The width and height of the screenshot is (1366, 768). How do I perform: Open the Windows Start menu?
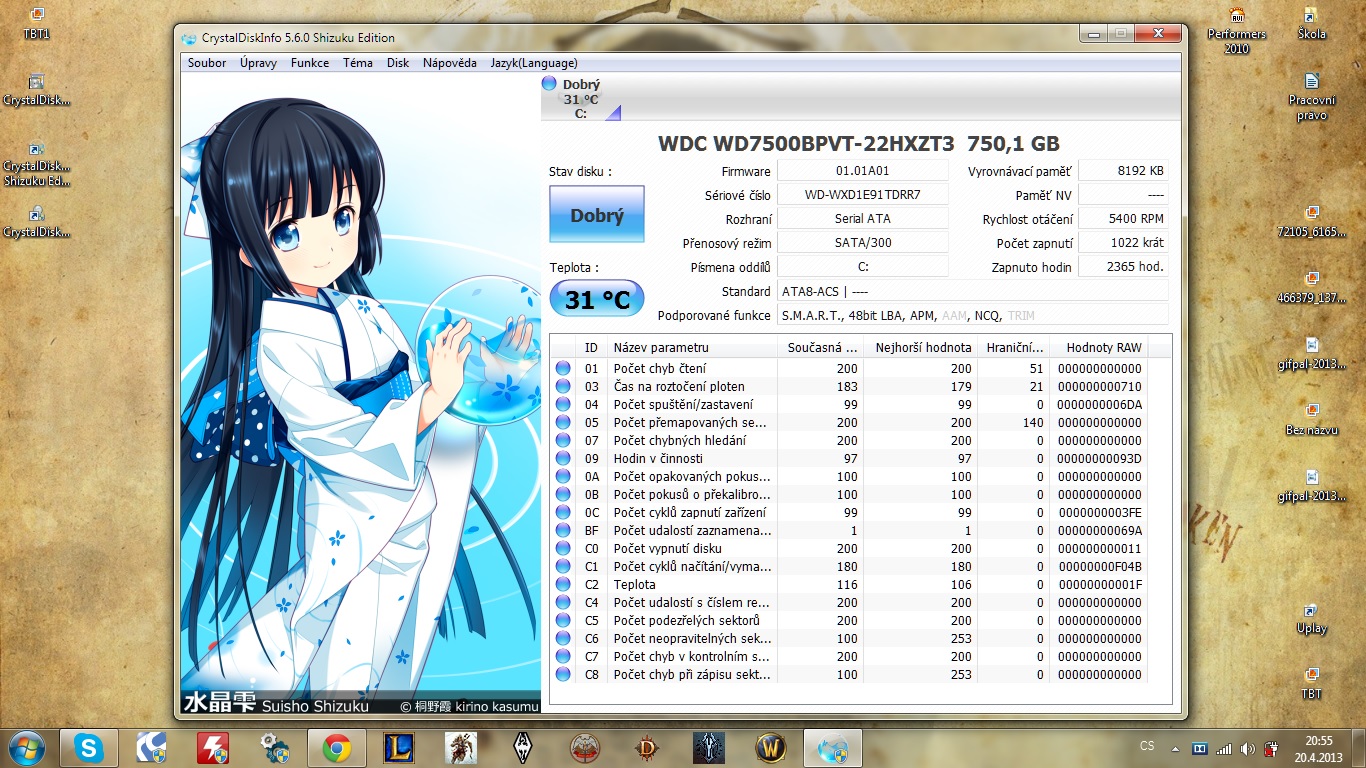tap(25, 748)
